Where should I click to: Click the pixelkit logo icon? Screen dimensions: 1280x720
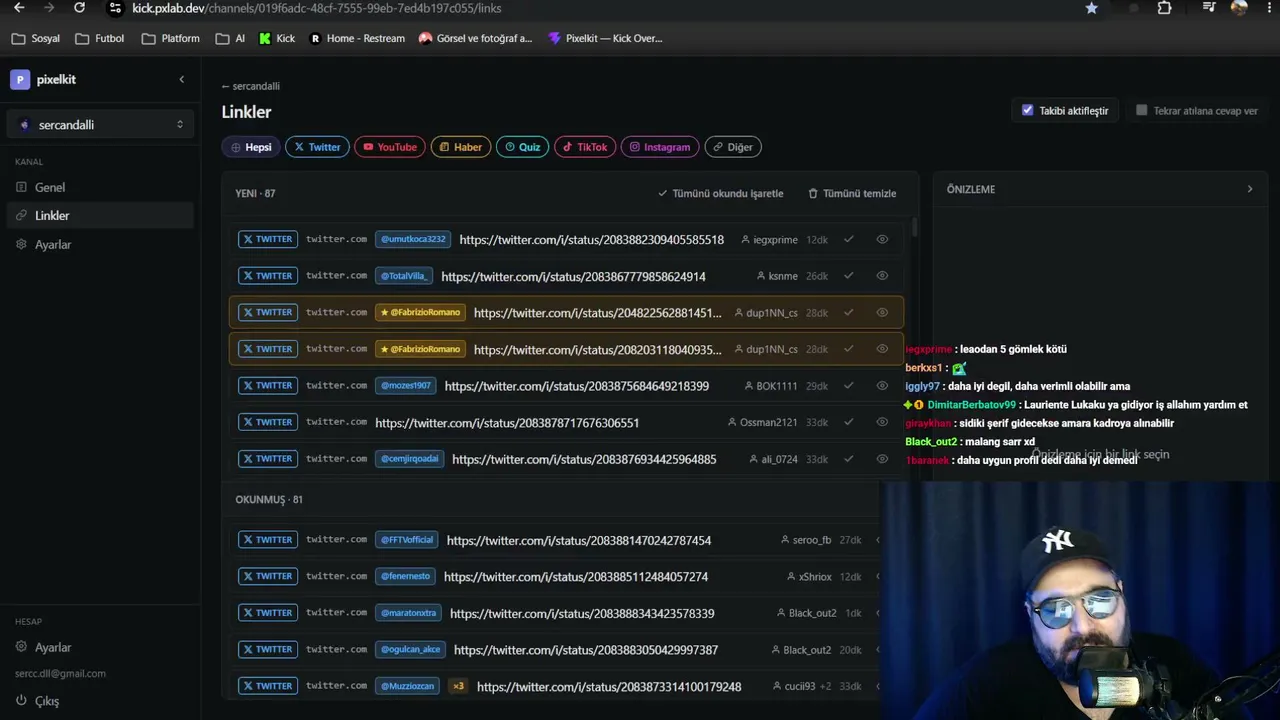pyautogui.click(x=20, y=80)
